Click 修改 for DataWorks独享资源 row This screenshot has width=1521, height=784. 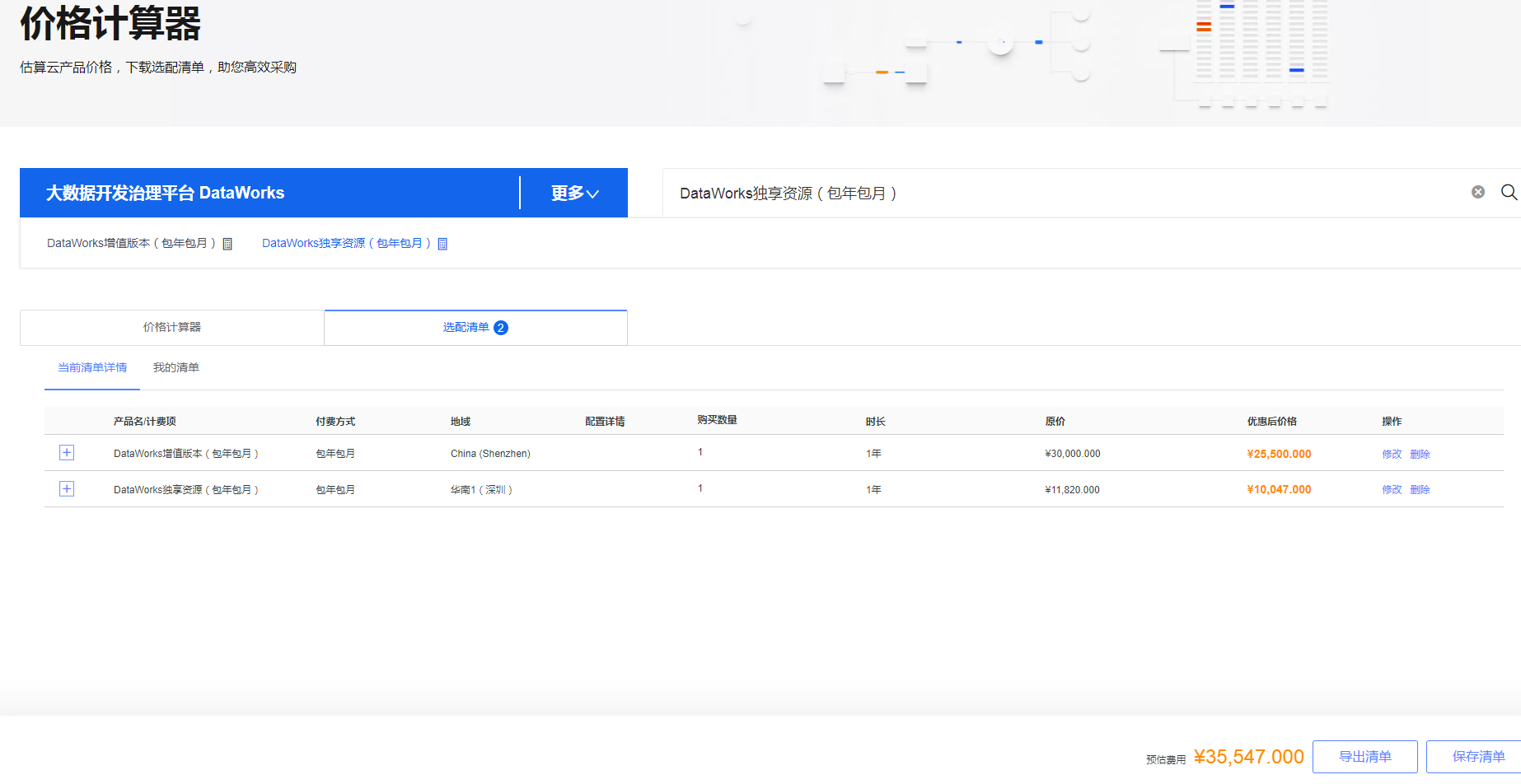coord(1392,489)
